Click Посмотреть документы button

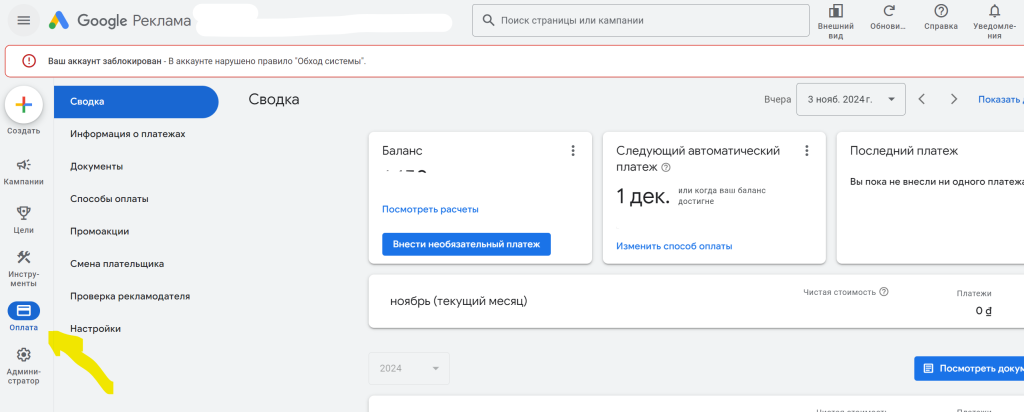pos(969,368)
